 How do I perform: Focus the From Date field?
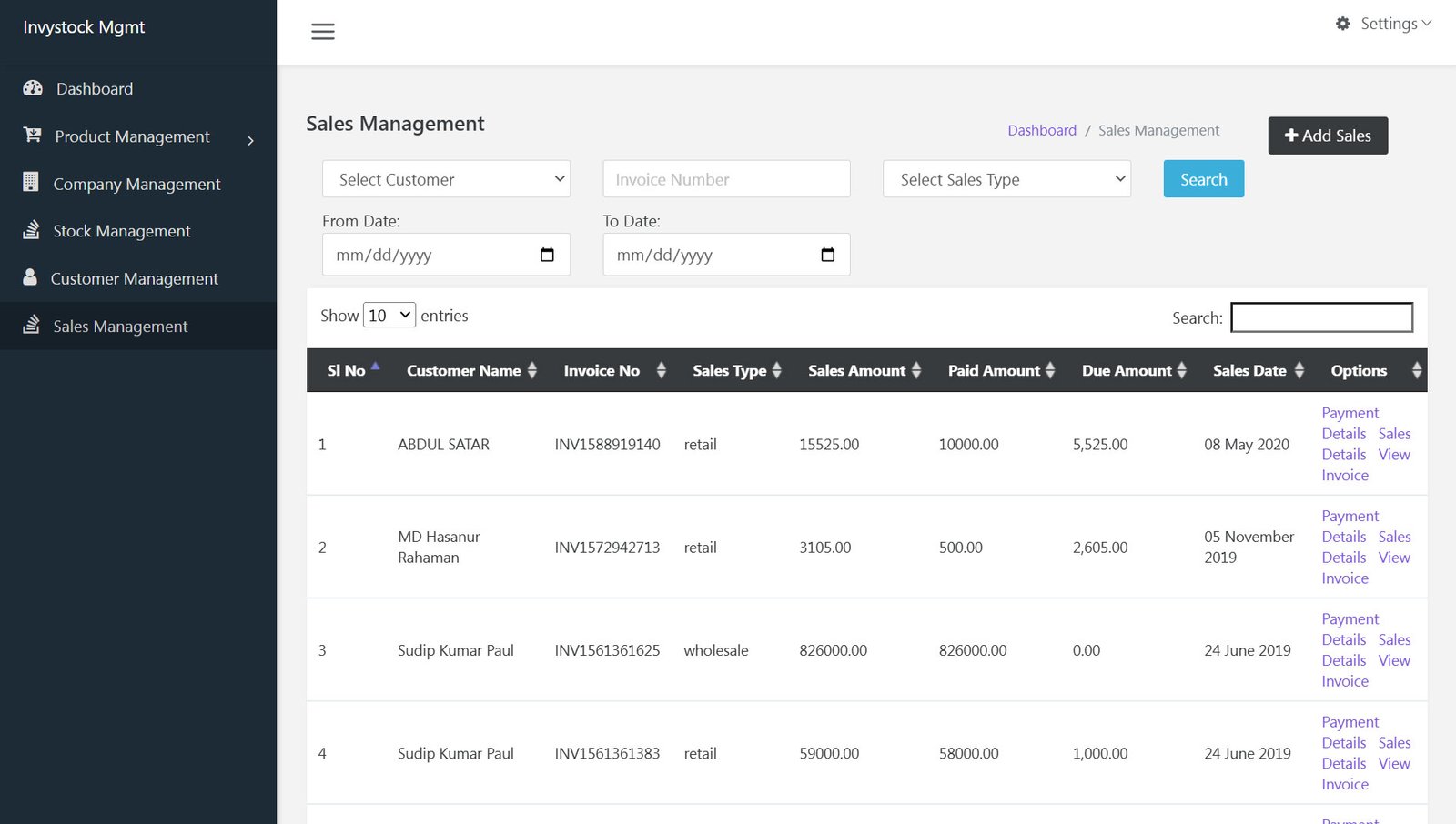pos(446,255)
